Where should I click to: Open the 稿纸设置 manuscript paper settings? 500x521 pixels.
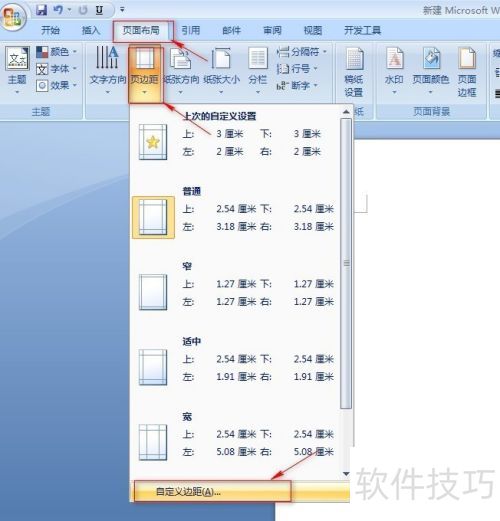[354, 72]
